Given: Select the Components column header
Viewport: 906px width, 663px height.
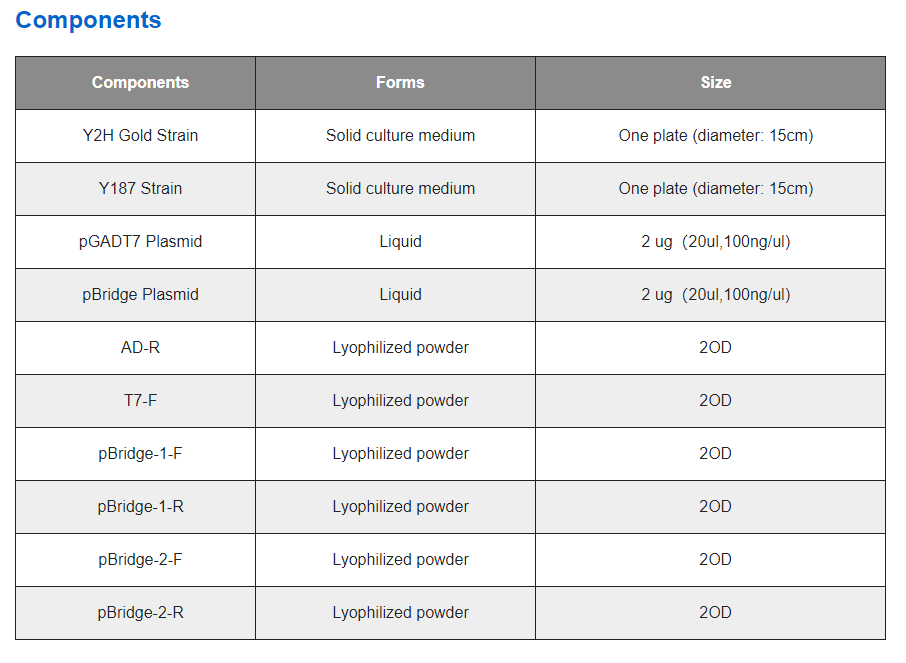Looking at the screenshot, I should [135, 83].
